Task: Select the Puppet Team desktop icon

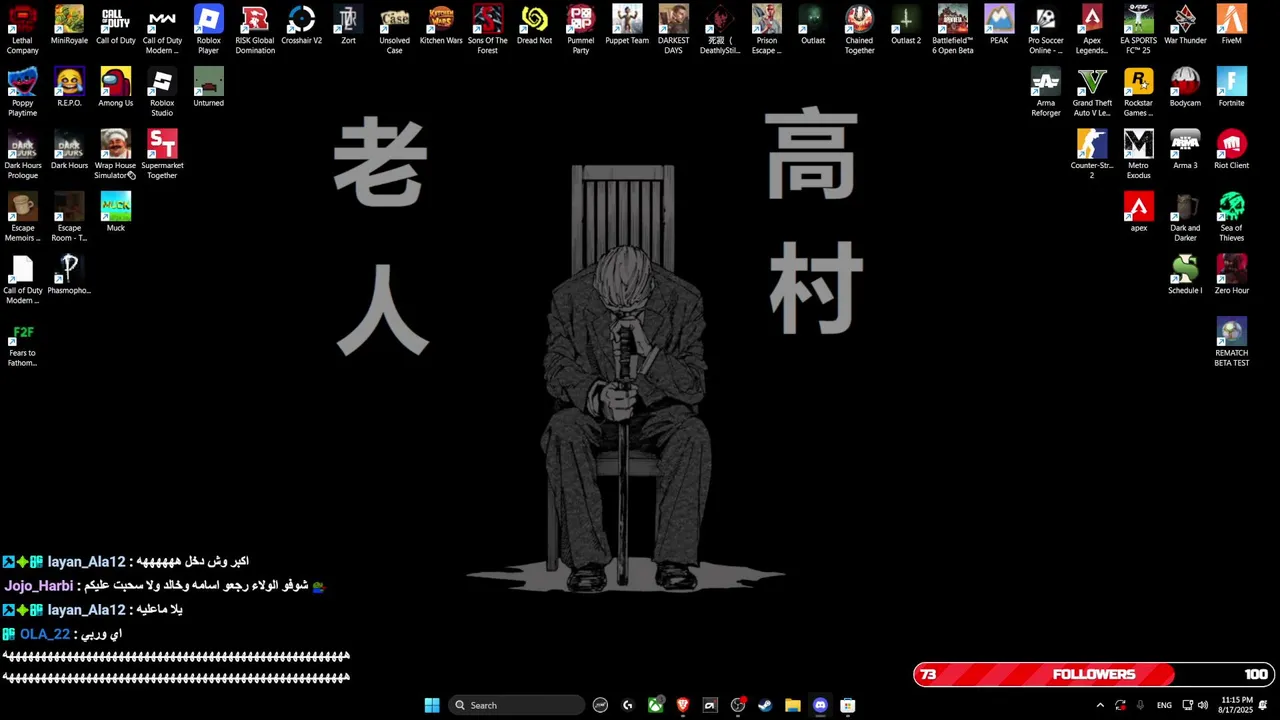Action: (x=627, y=26)
